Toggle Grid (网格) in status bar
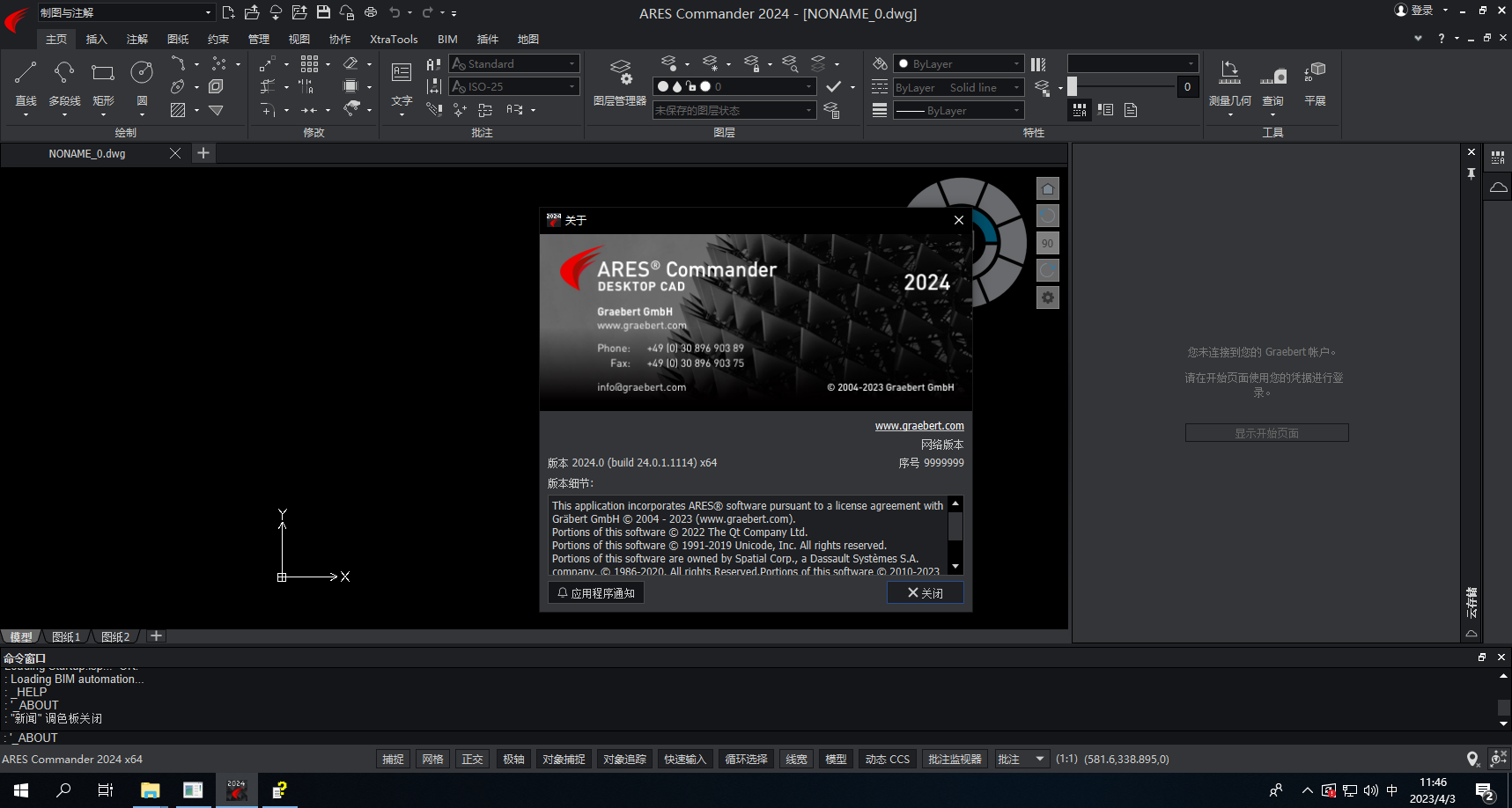 click(x=433, y=759)
